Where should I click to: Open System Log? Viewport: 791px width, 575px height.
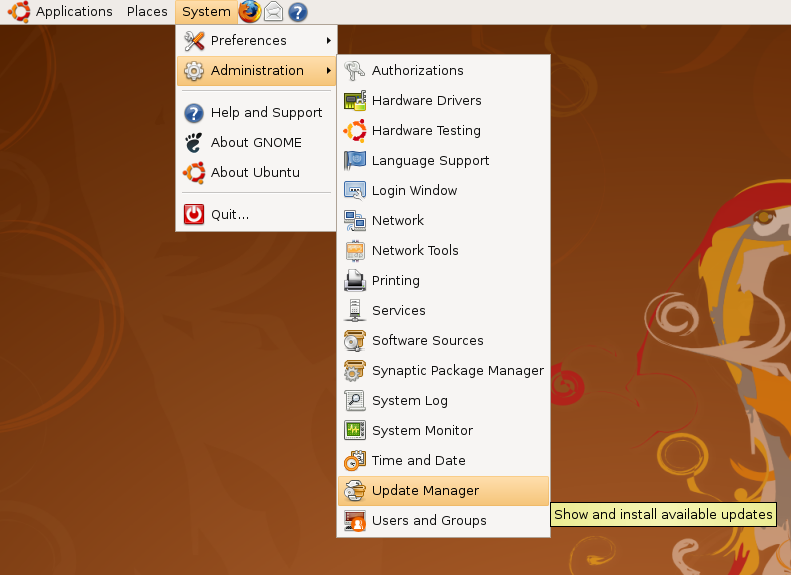(443, 400)
